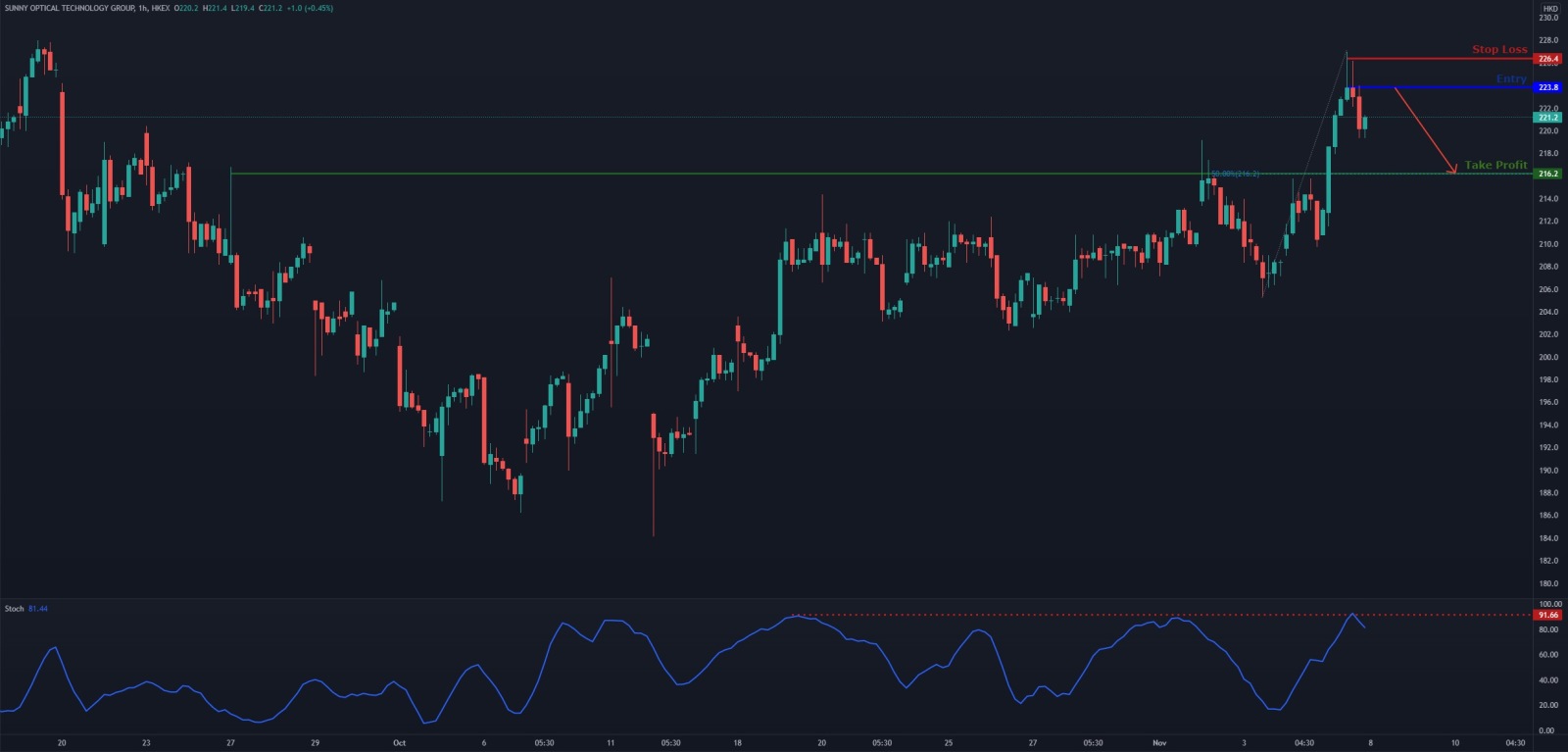The height and width of the screenshot is (752, 1568).
Task: Click 40.00 on the Stoch axis
Action: click(1548, 680)
